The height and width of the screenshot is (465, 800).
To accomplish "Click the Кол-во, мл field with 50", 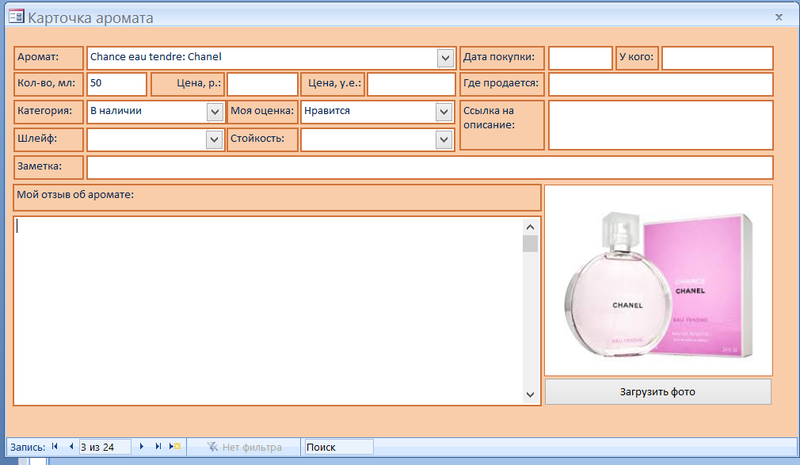I will pyautogui.click(x=117, y=84).
